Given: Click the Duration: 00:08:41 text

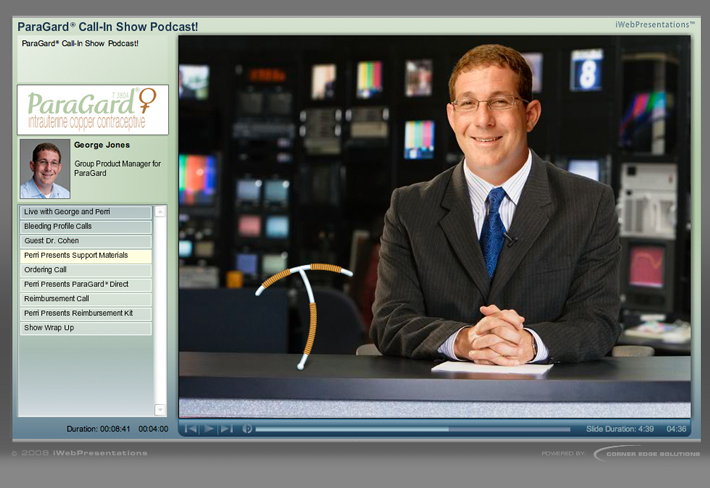Looking at the screenshot, I should coord(98,429).
